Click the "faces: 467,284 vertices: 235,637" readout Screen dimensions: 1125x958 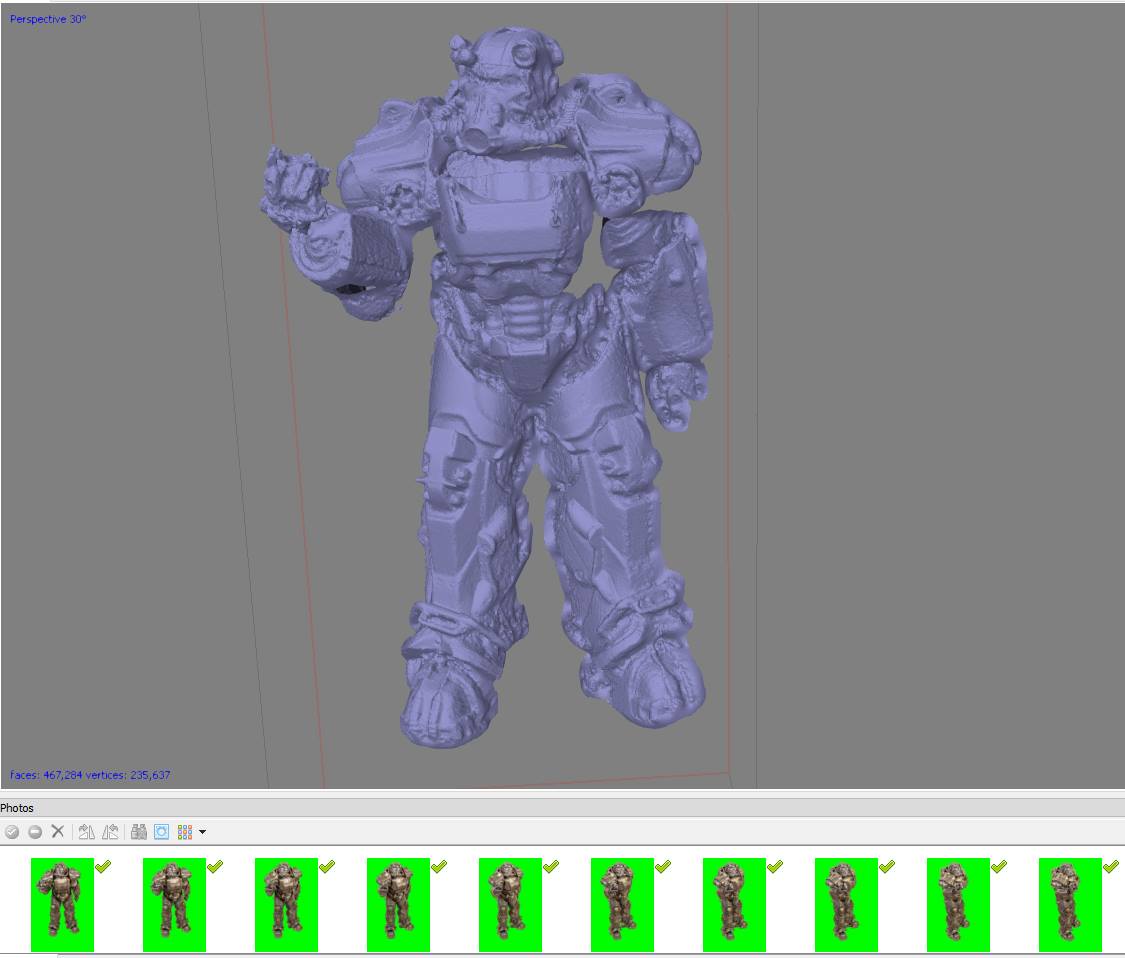tap(90, 775)
